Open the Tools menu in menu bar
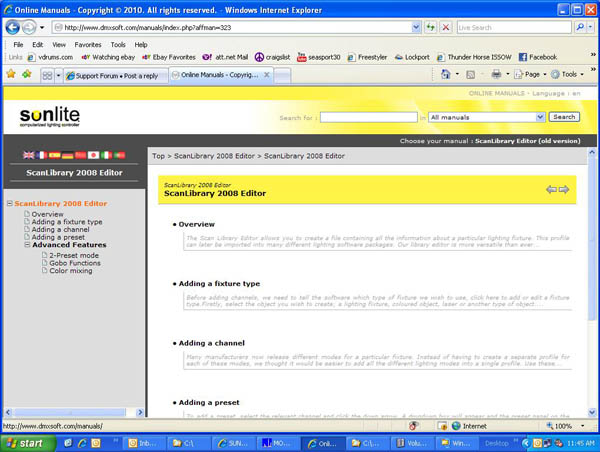The image size is (600, 452). point(118,45)
